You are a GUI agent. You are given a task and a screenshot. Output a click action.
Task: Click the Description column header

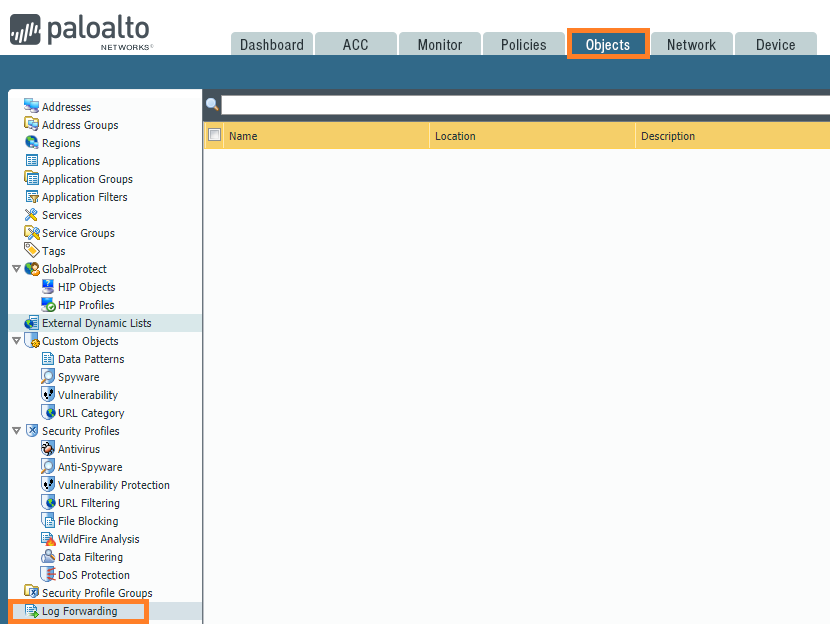coord(668,136)
